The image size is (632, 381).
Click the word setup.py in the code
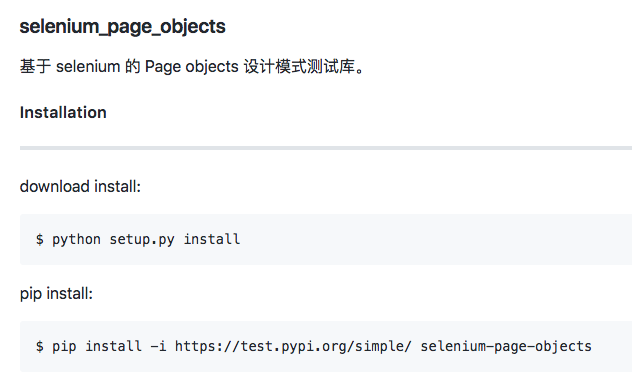[142, 239]
